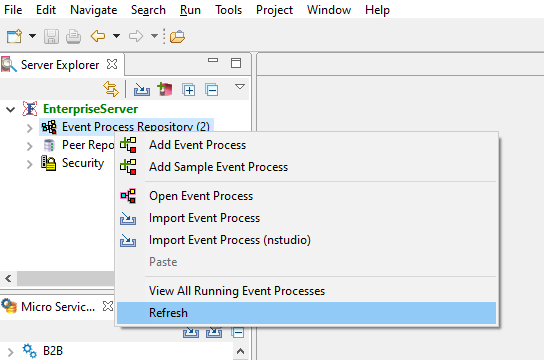Click the horizontal scrollbar left arrow
This screenshot has width=544, height=360.
tap(8, 278)
